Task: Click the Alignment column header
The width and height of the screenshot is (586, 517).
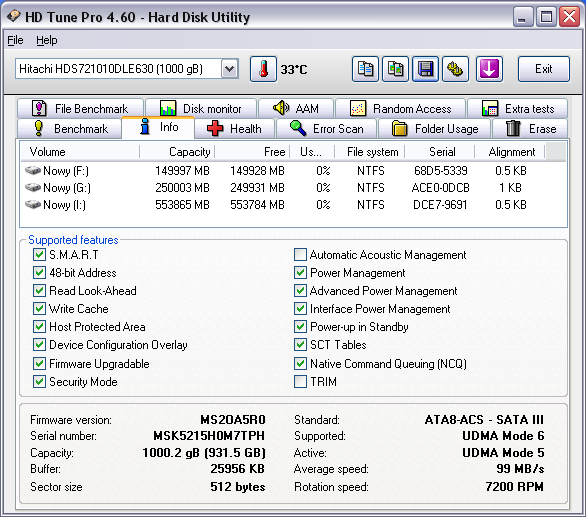Action: [x=510, y=152]
